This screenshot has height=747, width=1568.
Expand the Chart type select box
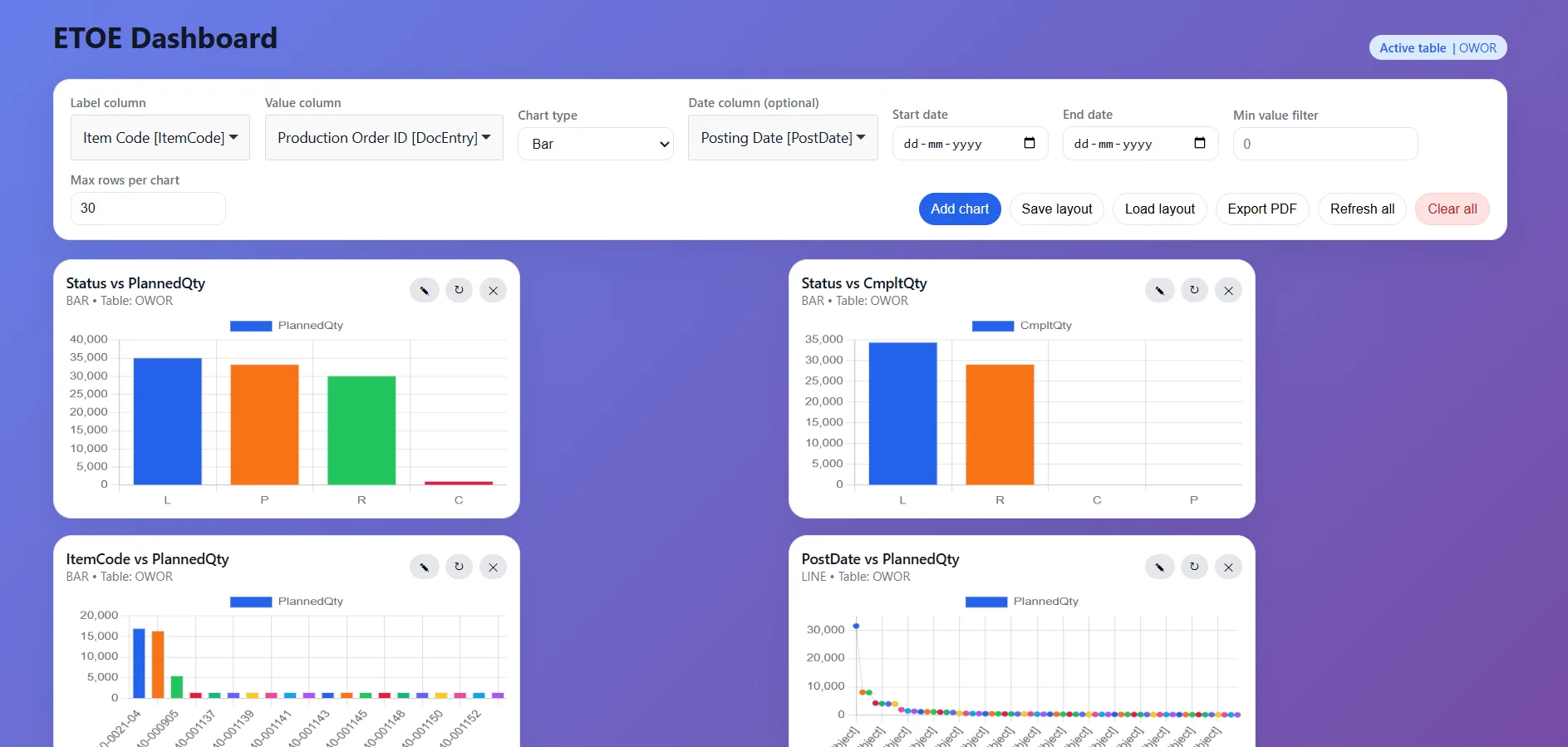(596, 144)
